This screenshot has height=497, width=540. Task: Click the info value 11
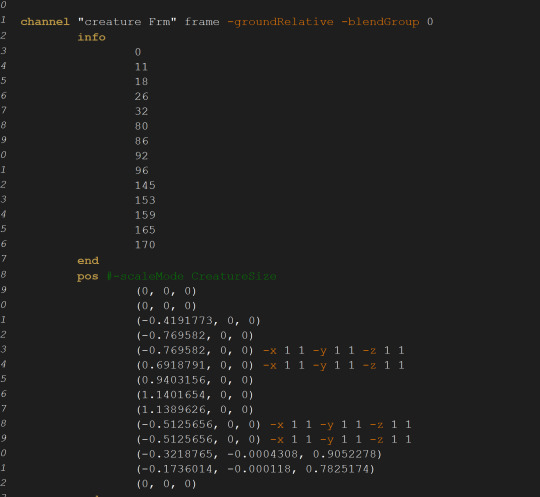click(x=142, y=67)
